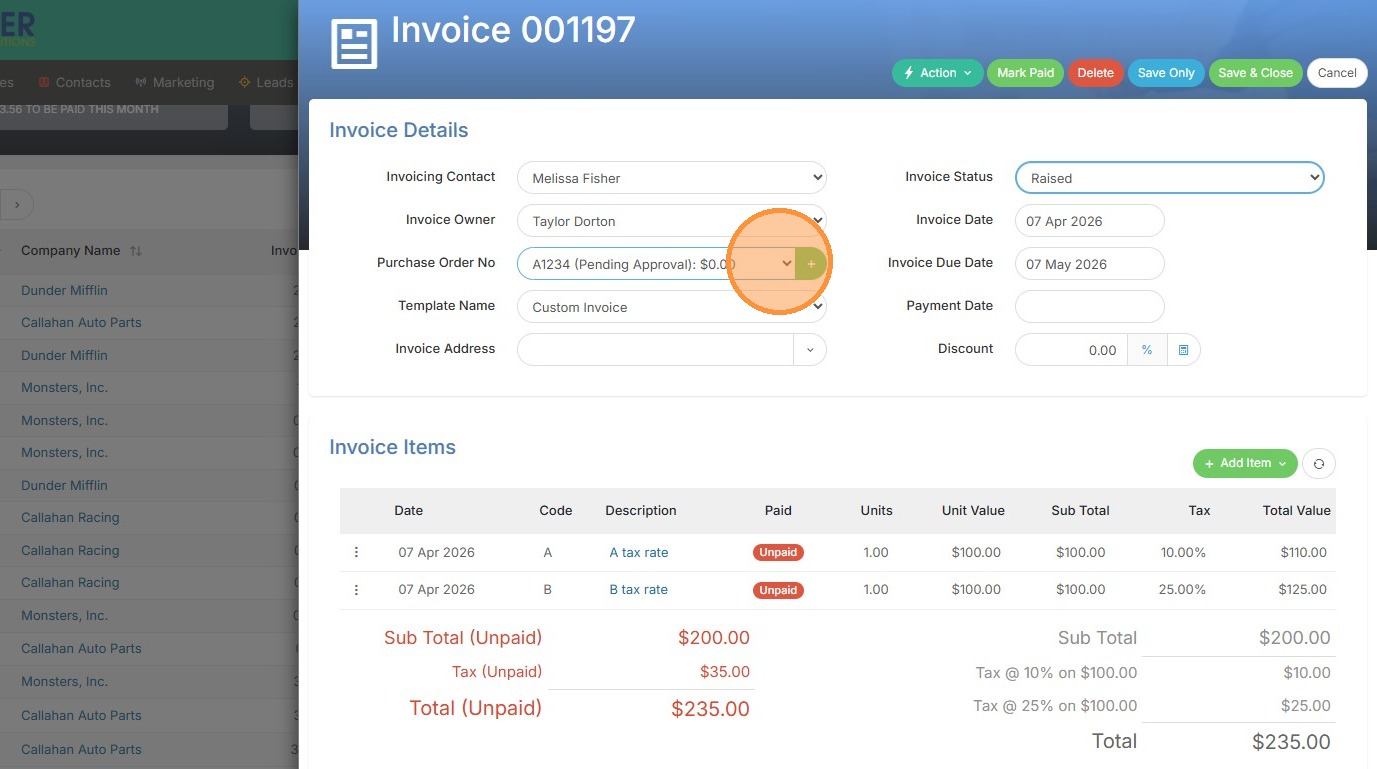Open first Callahan Racing company link
The width and height of the screenshot is (1377, 769).
(x=70, y=518)
